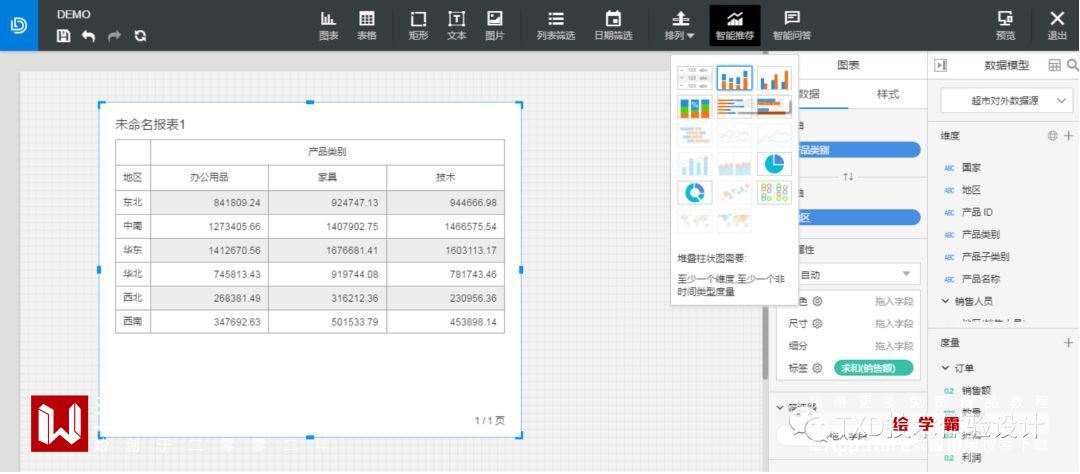The image size is (1080, 474).
Task: Select the 产品名称 dimension field
Action: pyautogui.click(x=981, y=279)
